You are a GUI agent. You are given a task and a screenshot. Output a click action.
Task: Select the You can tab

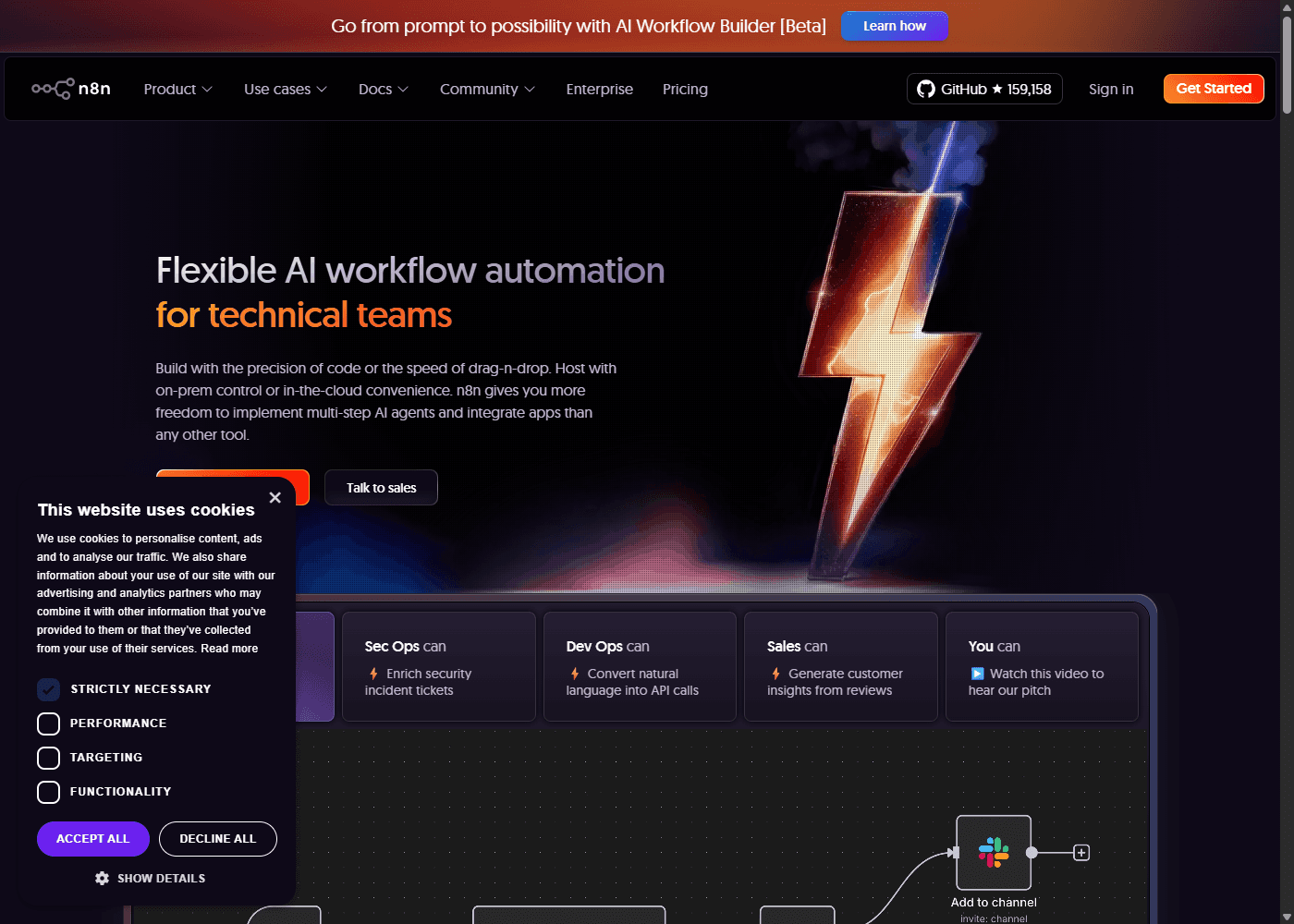click(1042, 666)
